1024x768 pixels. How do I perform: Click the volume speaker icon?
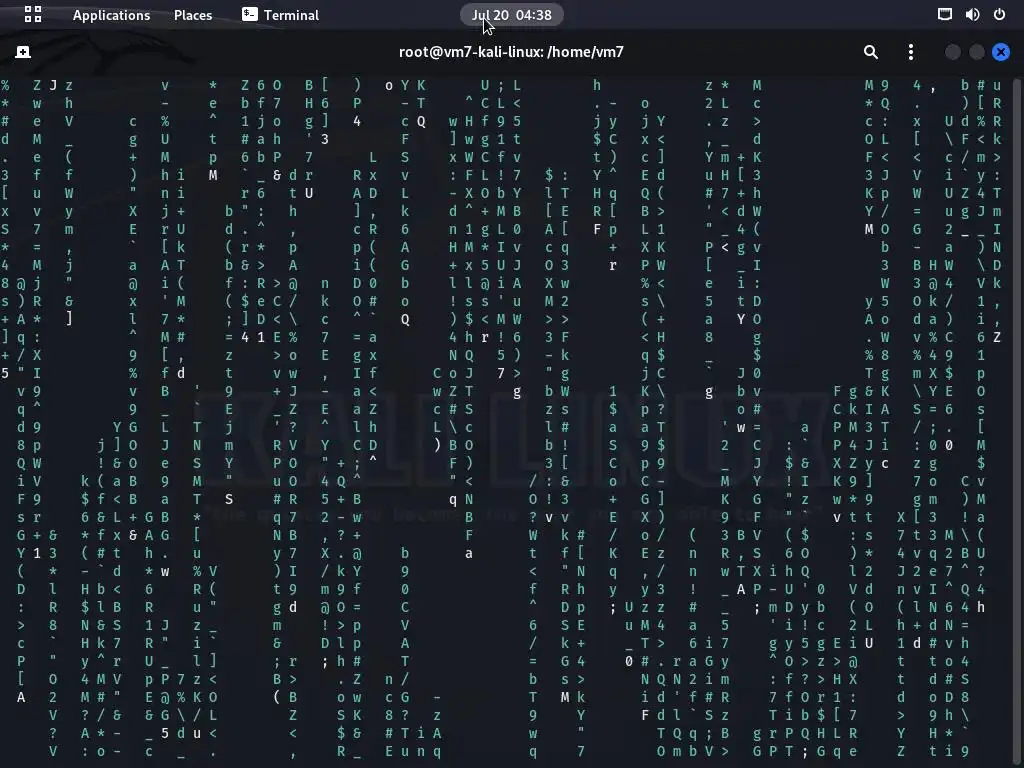click(x=972, y=14)
